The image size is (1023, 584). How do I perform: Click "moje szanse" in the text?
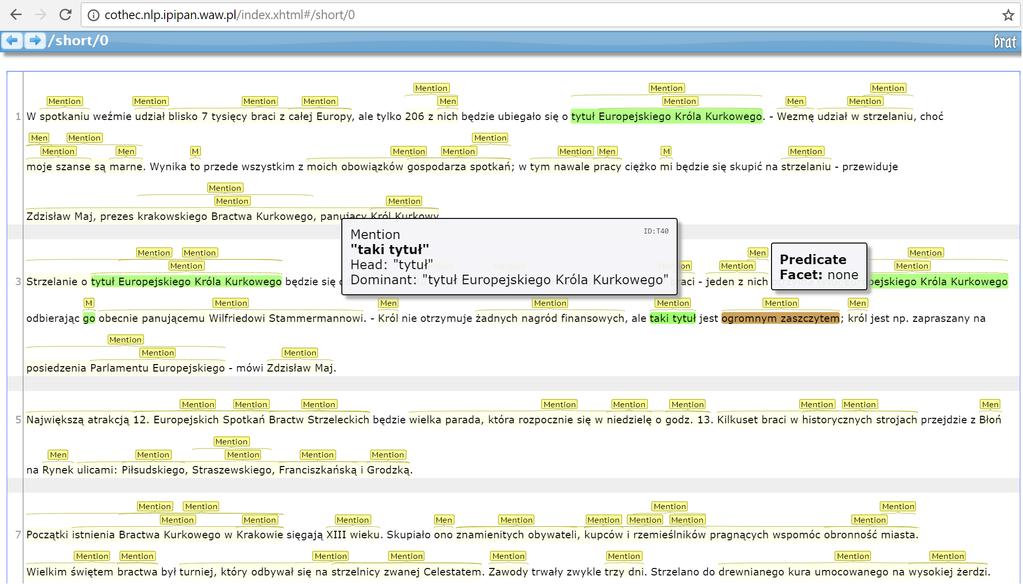click(57, 166)
